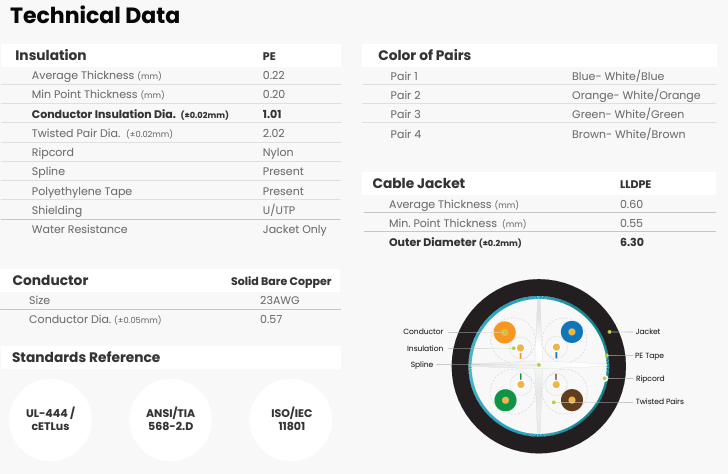Click the orange conductor in the cable diagram
This screenshot has width=728, height=474.
505,332
